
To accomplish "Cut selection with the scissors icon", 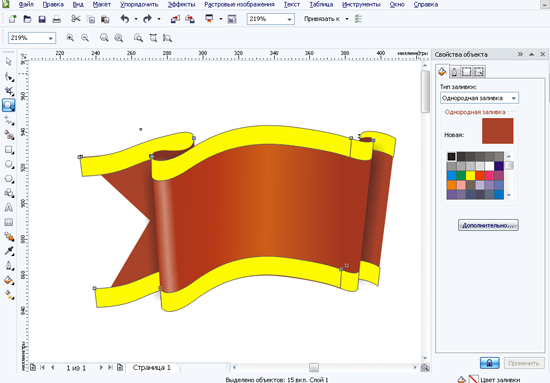I will [75, 19].
